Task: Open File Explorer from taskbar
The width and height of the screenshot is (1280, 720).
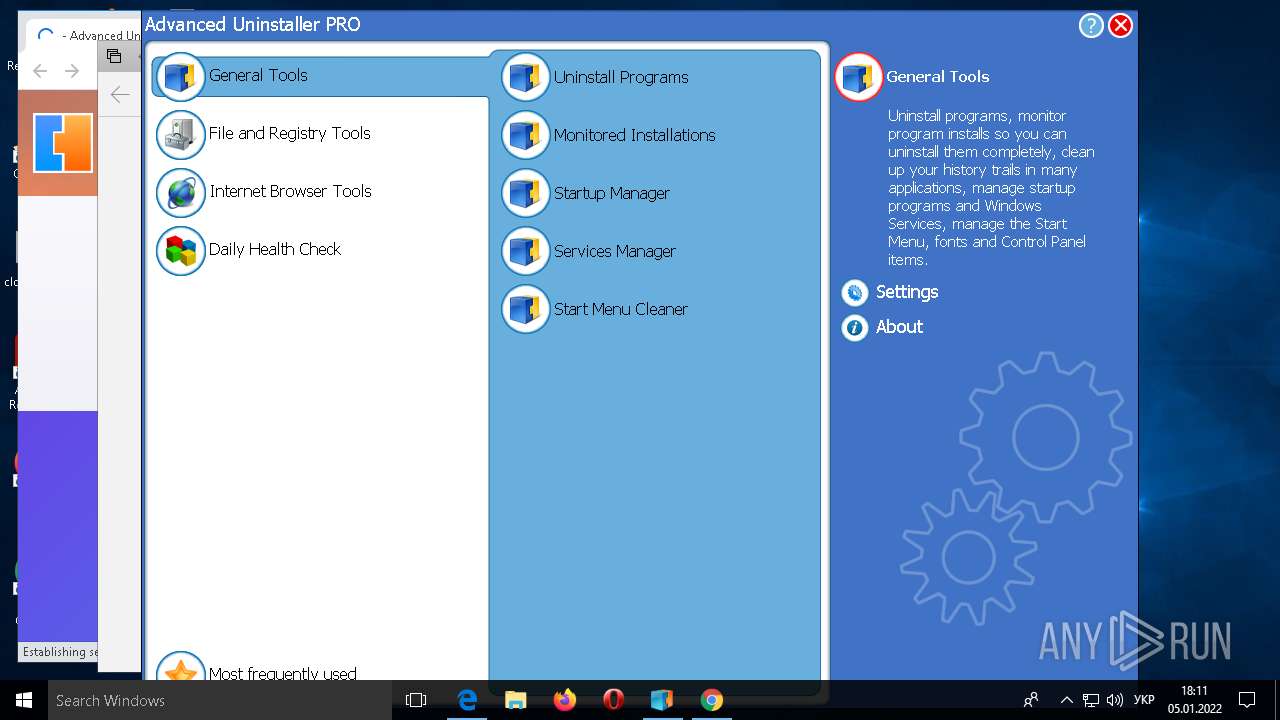Action: [x=516, y=700]
